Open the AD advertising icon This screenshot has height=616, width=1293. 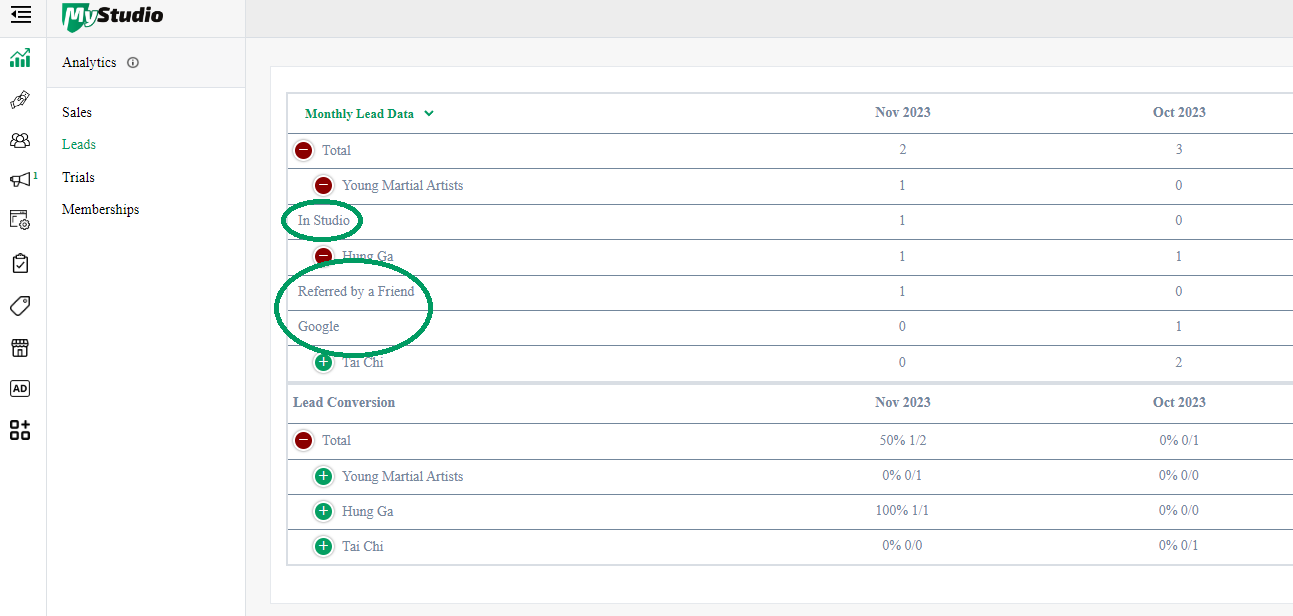pos(20,388)
